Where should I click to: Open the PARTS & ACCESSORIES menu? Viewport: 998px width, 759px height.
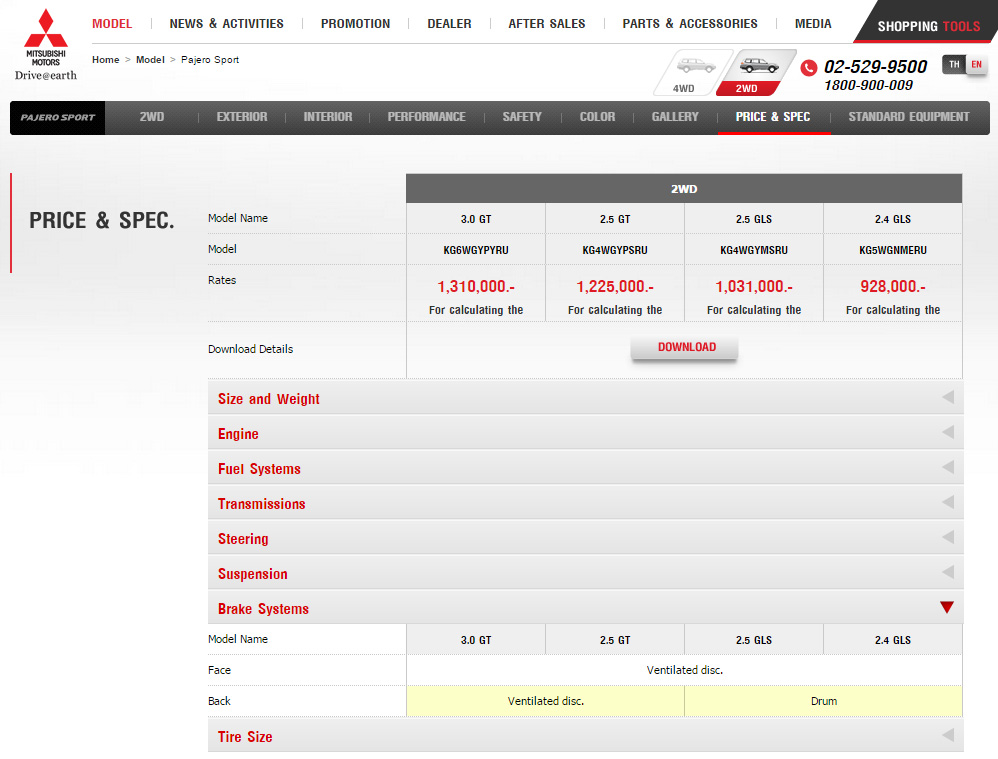tap(690, 24)
